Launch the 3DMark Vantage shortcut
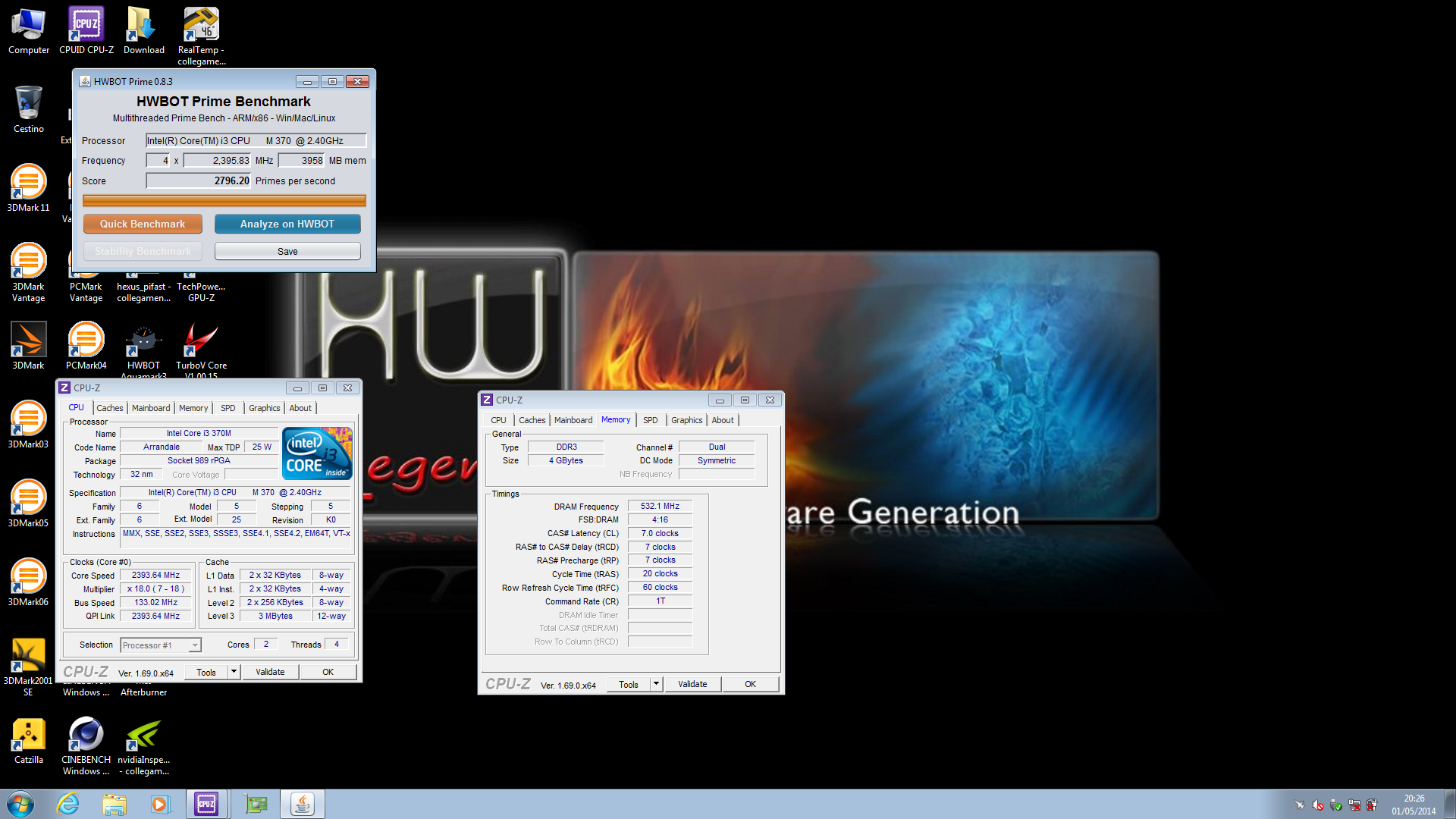The width and height of the screenshot is (1456, 819). point(29,273)
